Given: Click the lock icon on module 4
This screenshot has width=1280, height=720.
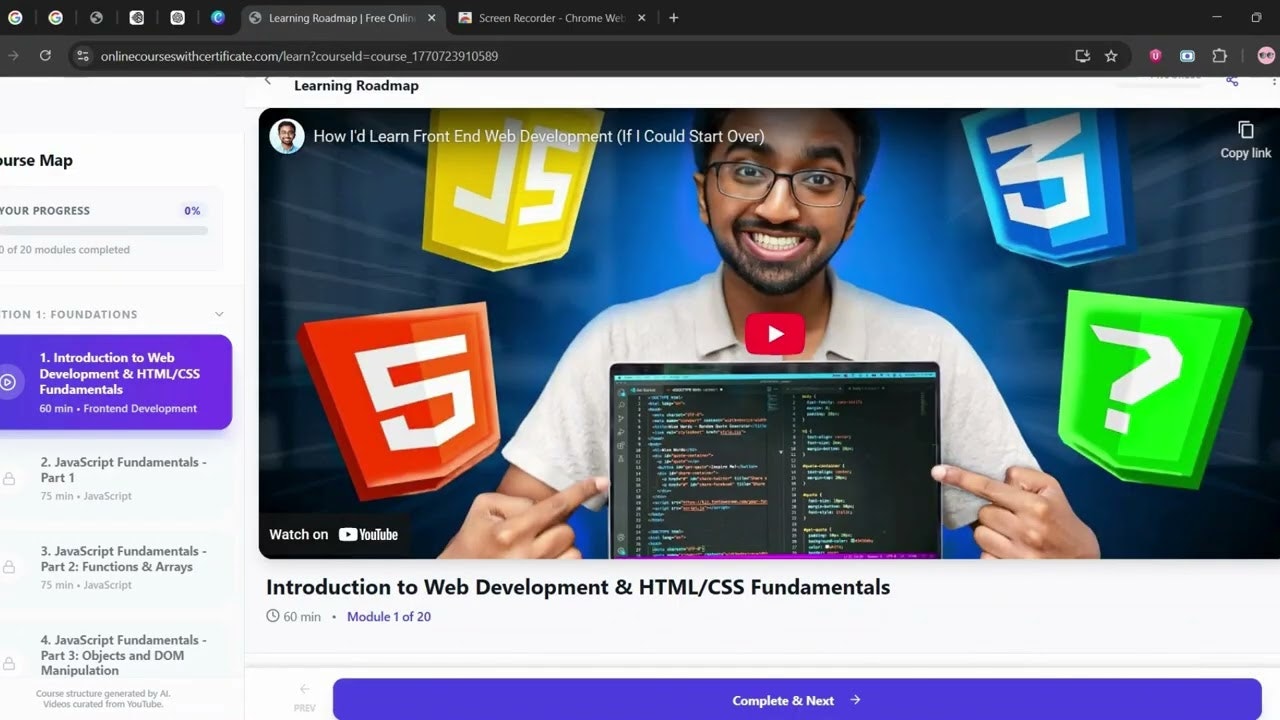Looking at the screenshot, I should coord(9,663).
